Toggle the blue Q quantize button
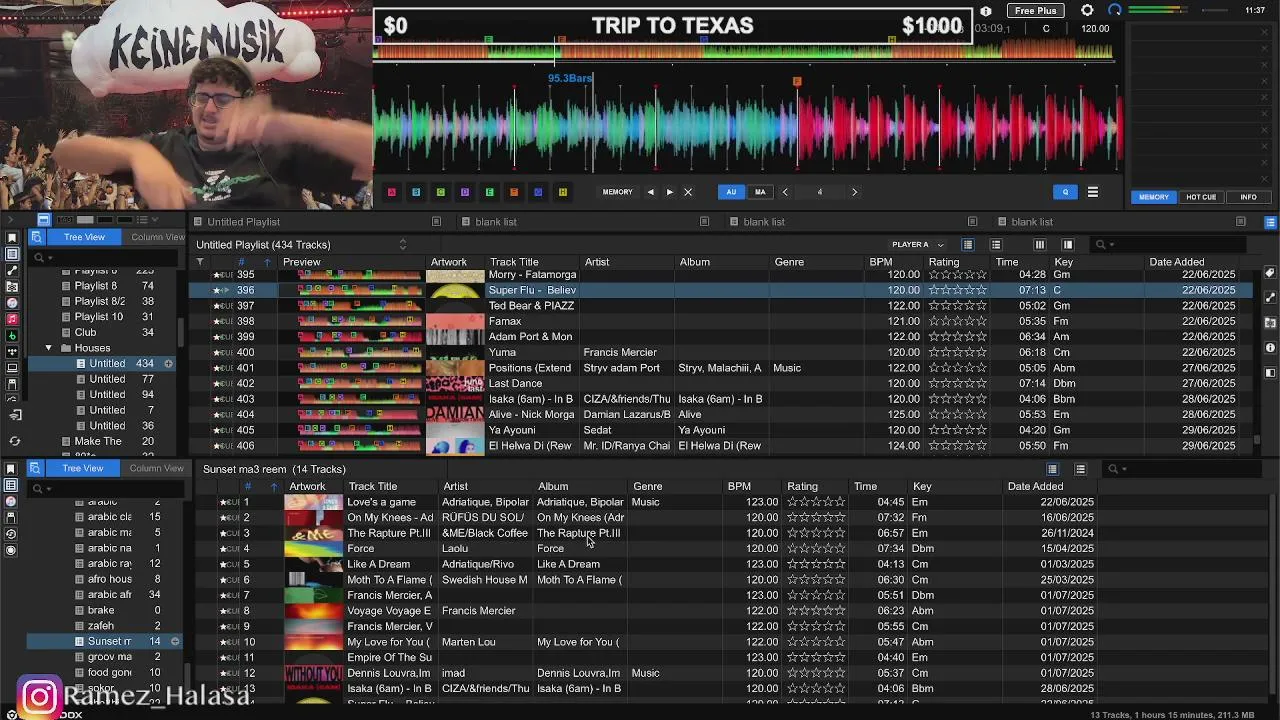The width and height of the screenshot is (1280, 720). pyautogui.click(x=1065, y=192)
